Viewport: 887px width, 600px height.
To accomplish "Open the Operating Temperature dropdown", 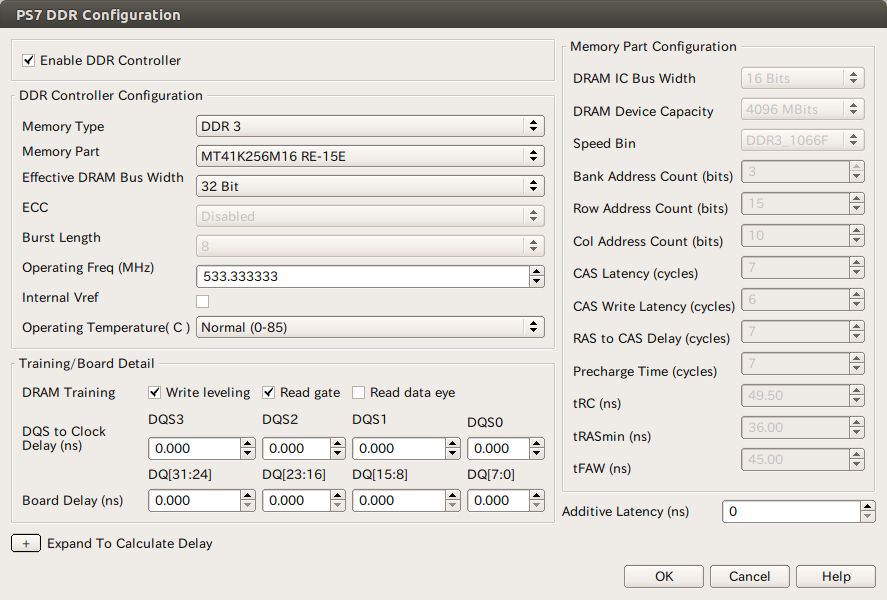I will [370, 327].
